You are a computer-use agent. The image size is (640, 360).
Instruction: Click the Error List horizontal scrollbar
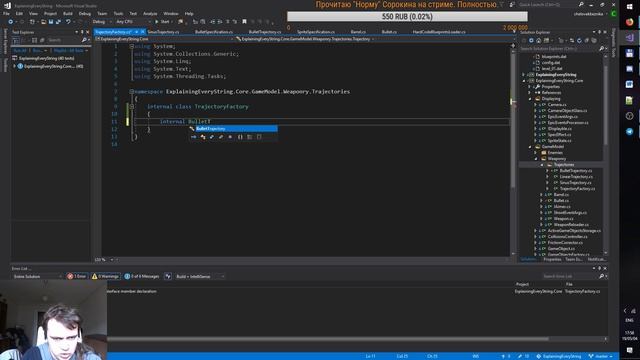[x=327, y=339]
